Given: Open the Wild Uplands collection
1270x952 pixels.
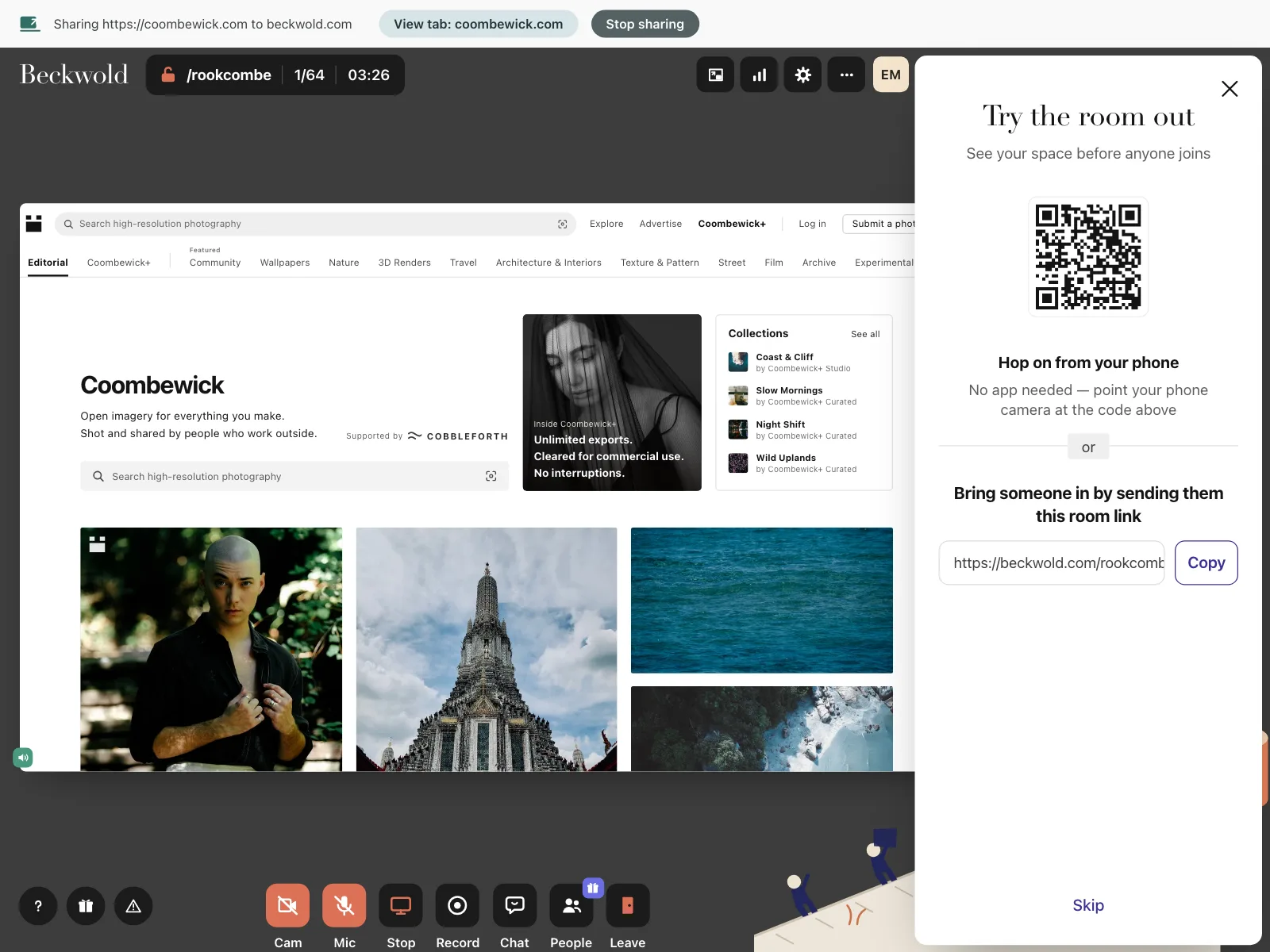Looking at the screenshot, I should 804,463.
